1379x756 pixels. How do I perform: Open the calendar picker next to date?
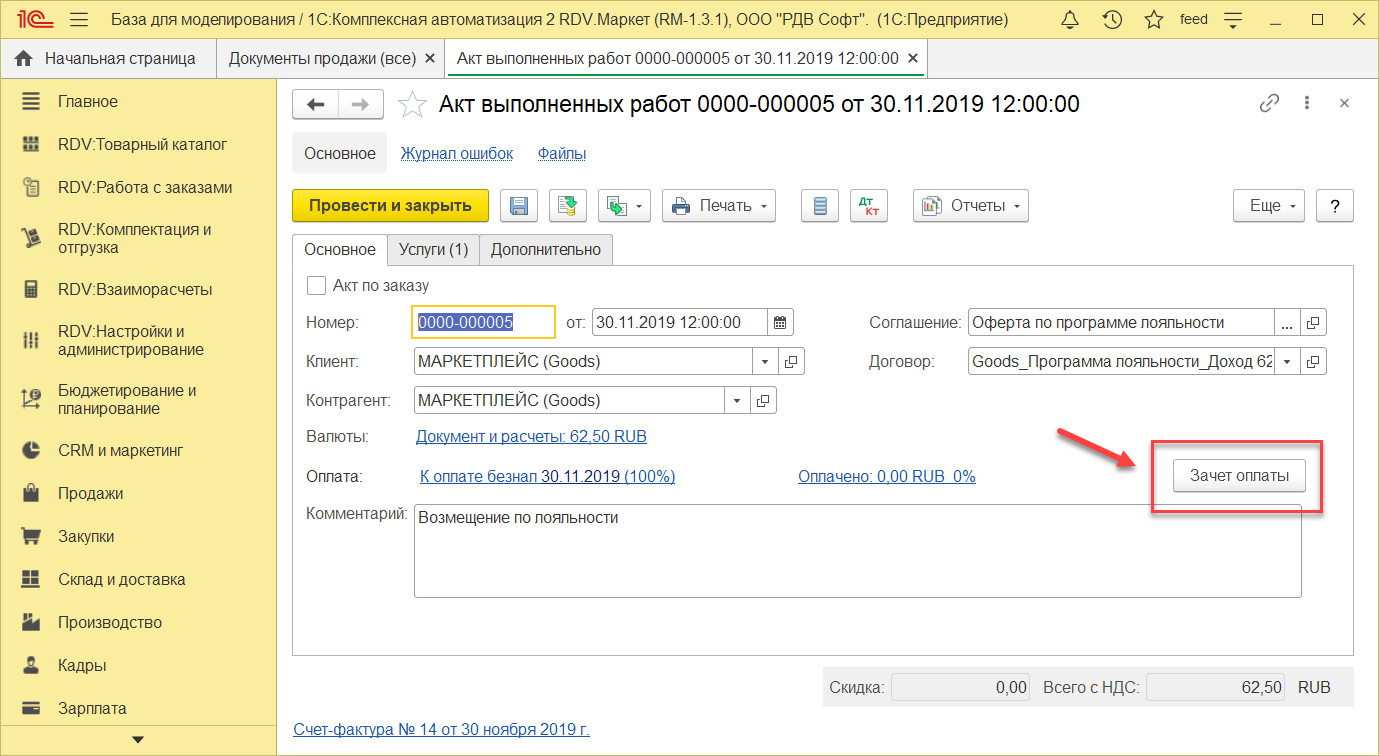pyautogui.click(x=781, y=322)
